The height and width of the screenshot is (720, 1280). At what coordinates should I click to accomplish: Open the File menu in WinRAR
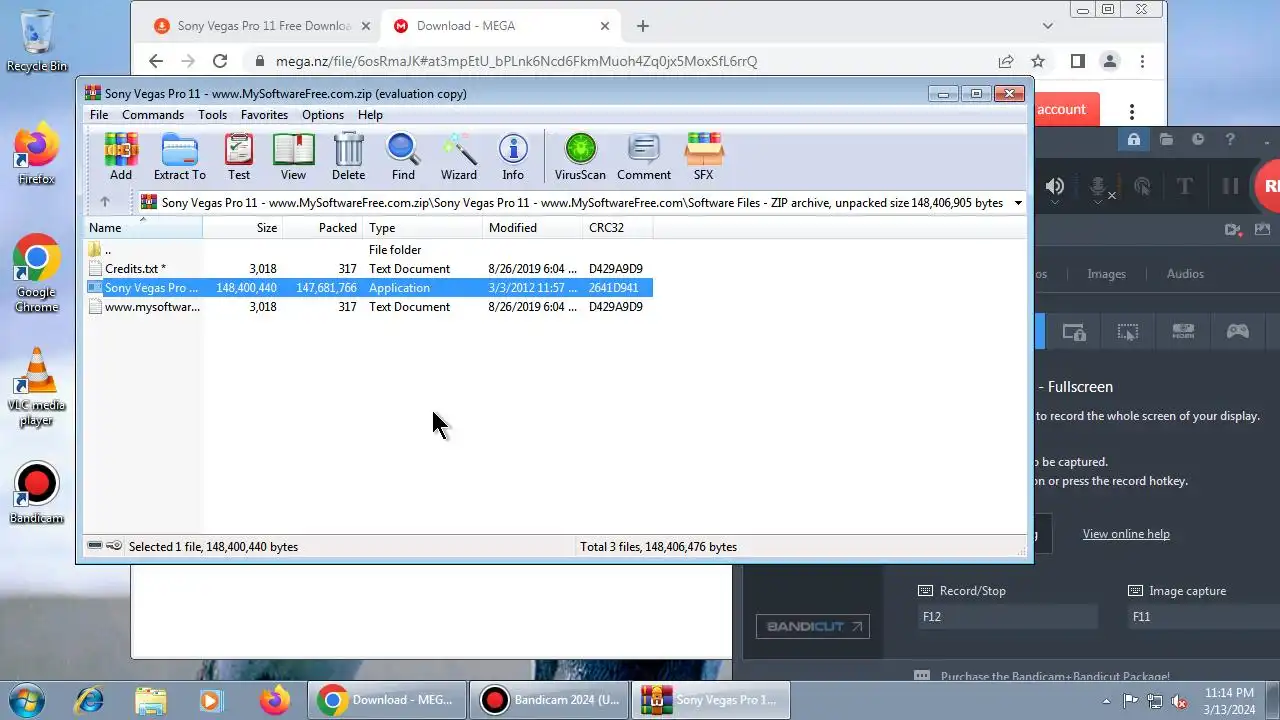(99, 115)
